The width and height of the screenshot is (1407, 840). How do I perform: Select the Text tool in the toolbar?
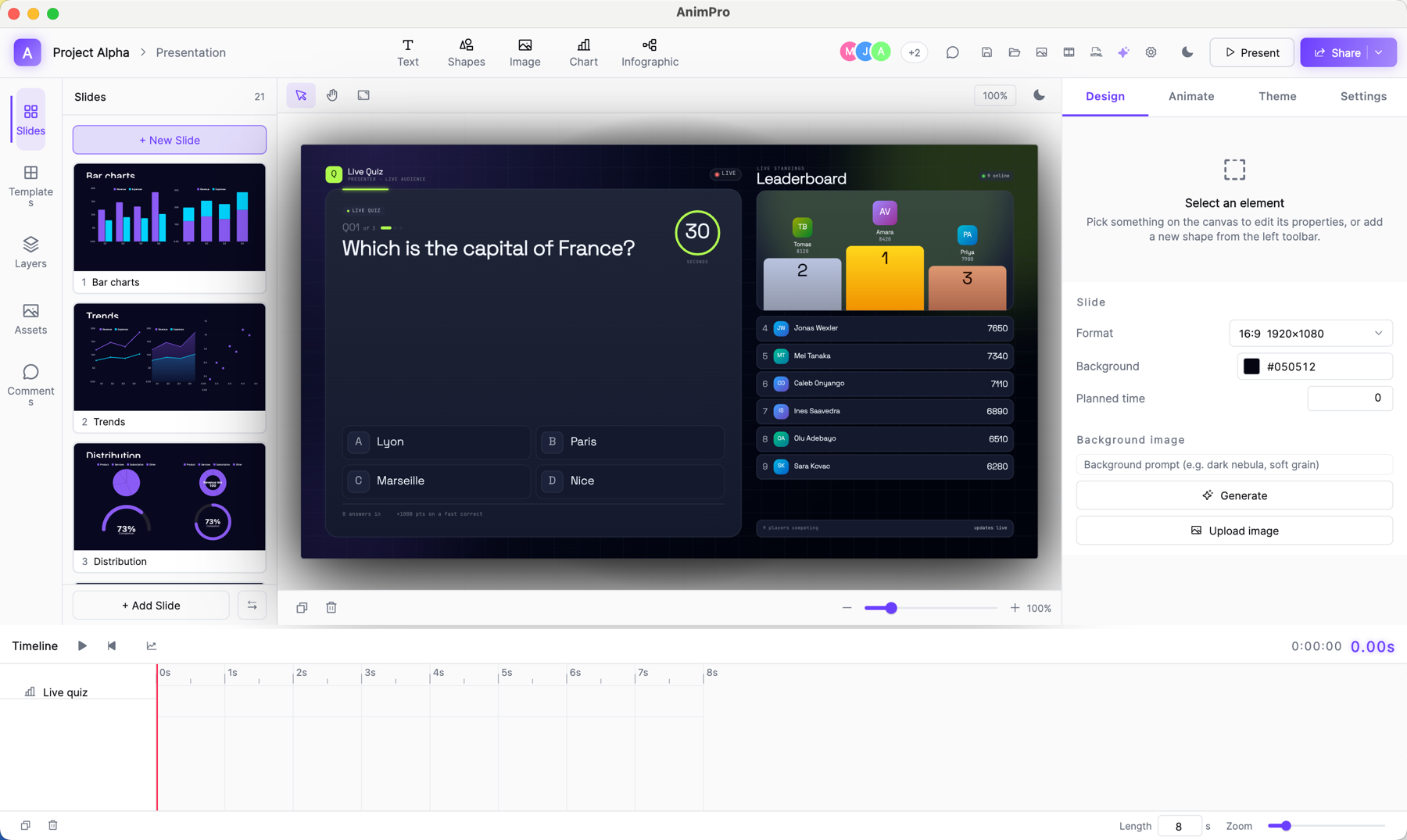coord(407,52)
